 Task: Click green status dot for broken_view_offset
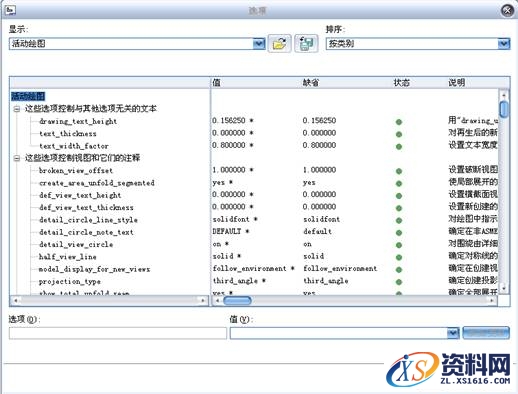pos(398,171)
